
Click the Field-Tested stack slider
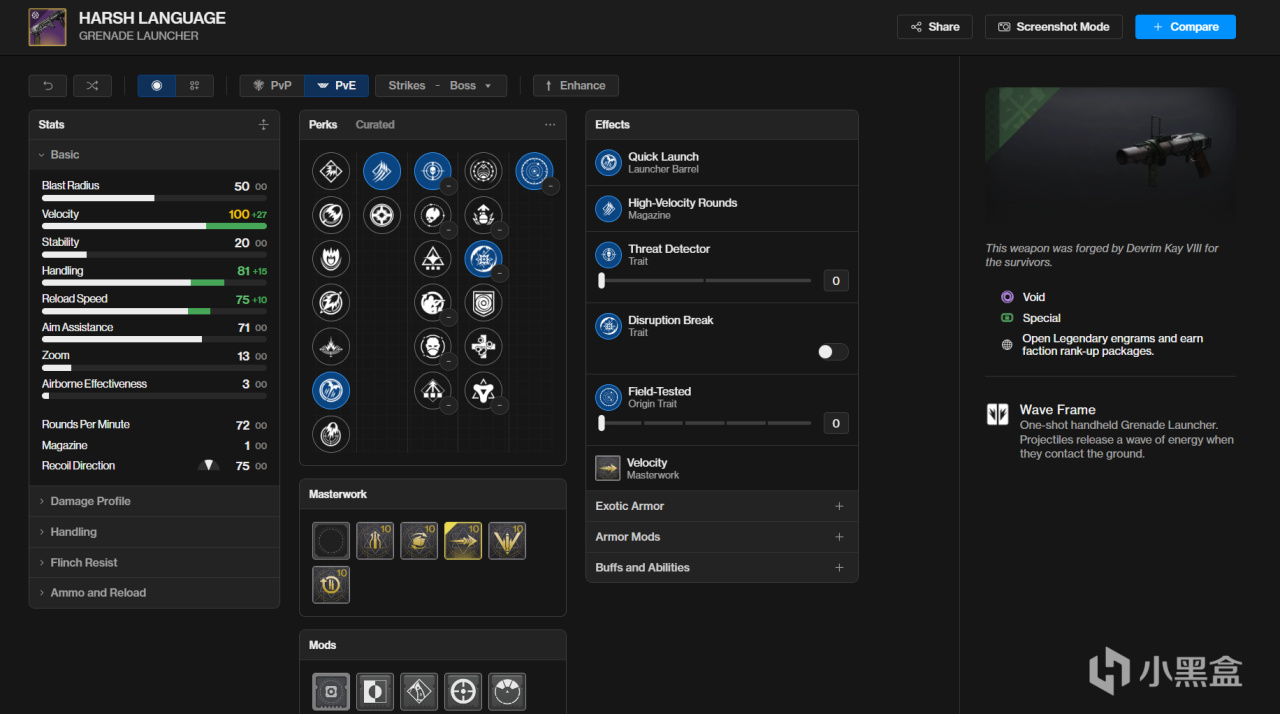tap(705, 423)
